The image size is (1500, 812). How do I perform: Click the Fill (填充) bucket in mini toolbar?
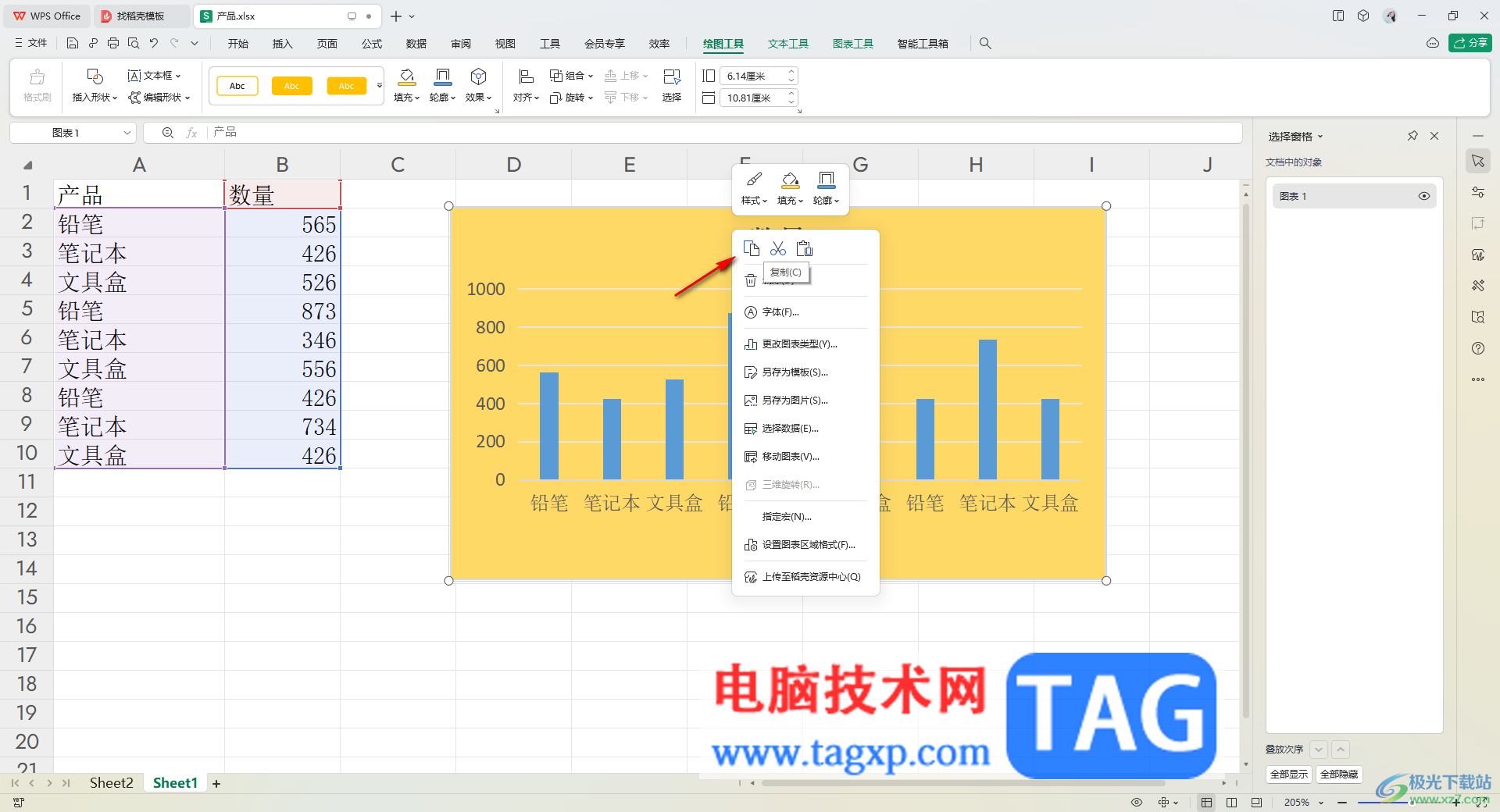(x=790, y=188)
